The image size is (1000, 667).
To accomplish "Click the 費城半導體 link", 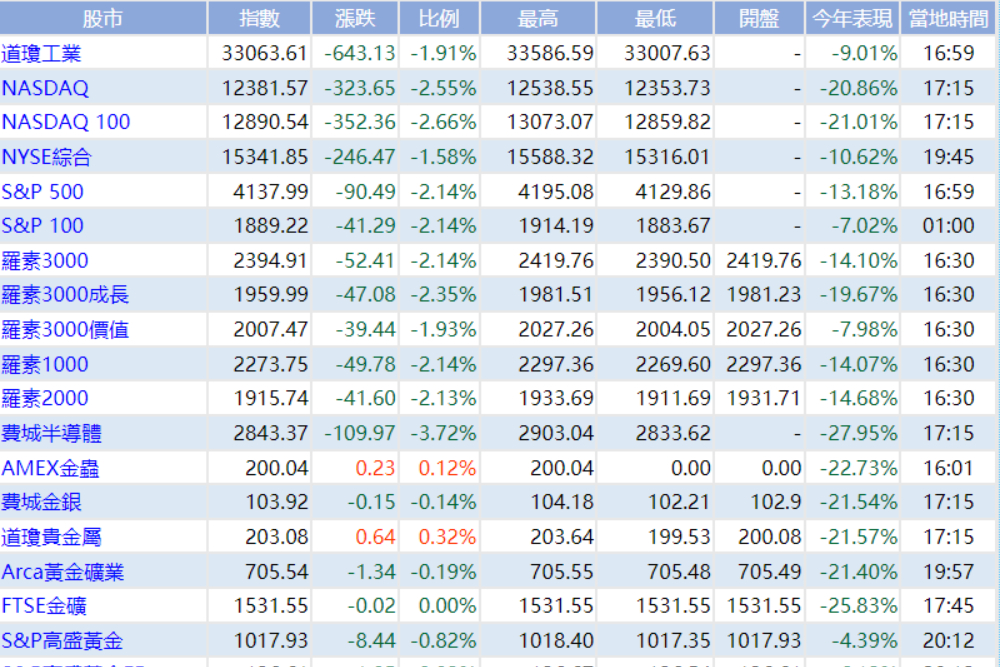I will (x=52, y=434).
